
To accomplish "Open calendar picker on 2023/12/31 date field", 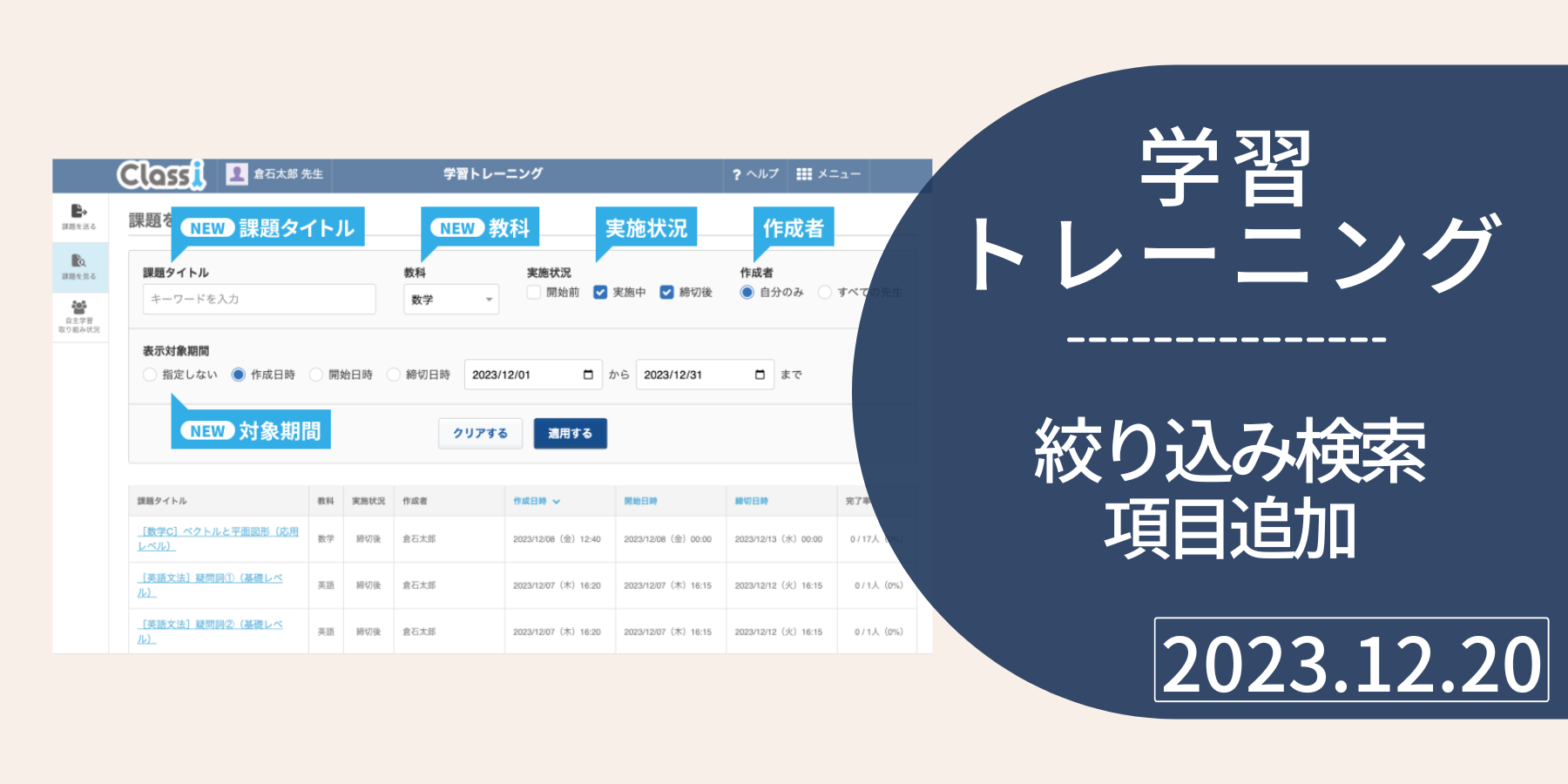I will click(x=760, y=375).
